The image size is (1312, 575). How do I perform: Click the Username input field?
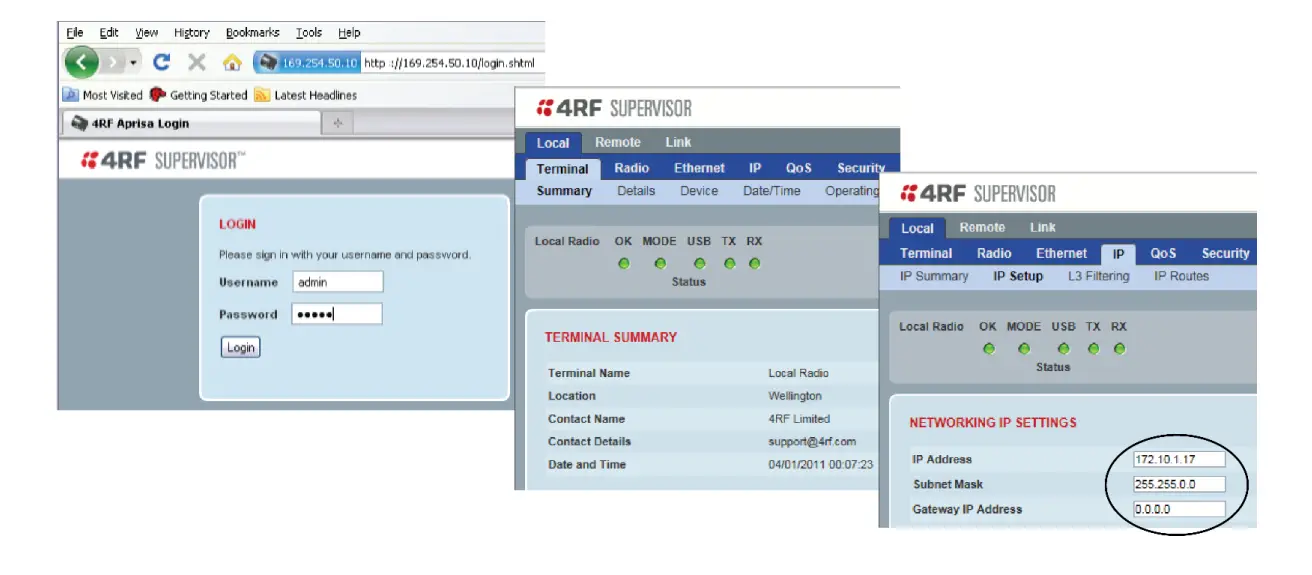[337, 282]
